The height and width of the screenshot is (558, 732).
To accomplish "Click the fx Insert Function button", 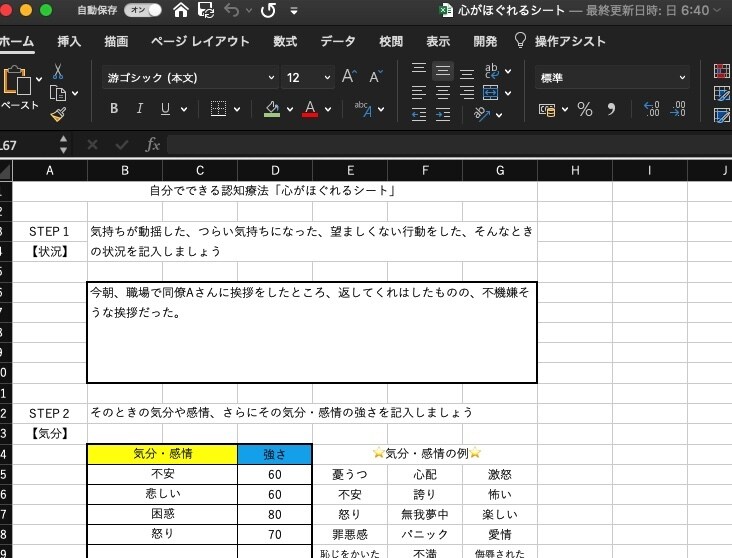I will (x=153, y=145).
